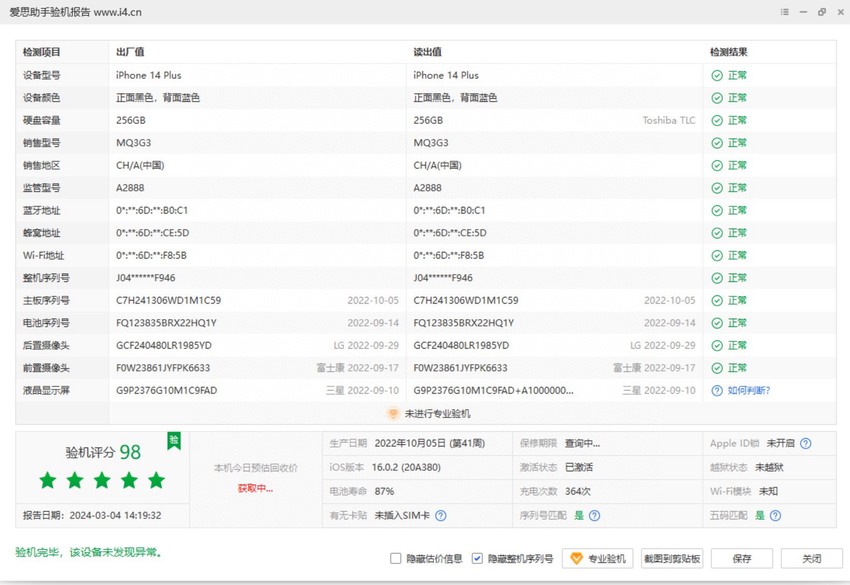The image size is (850, 585).
Task: Click the 截图到剪贴板 button
Action: (x=672, y=558)
